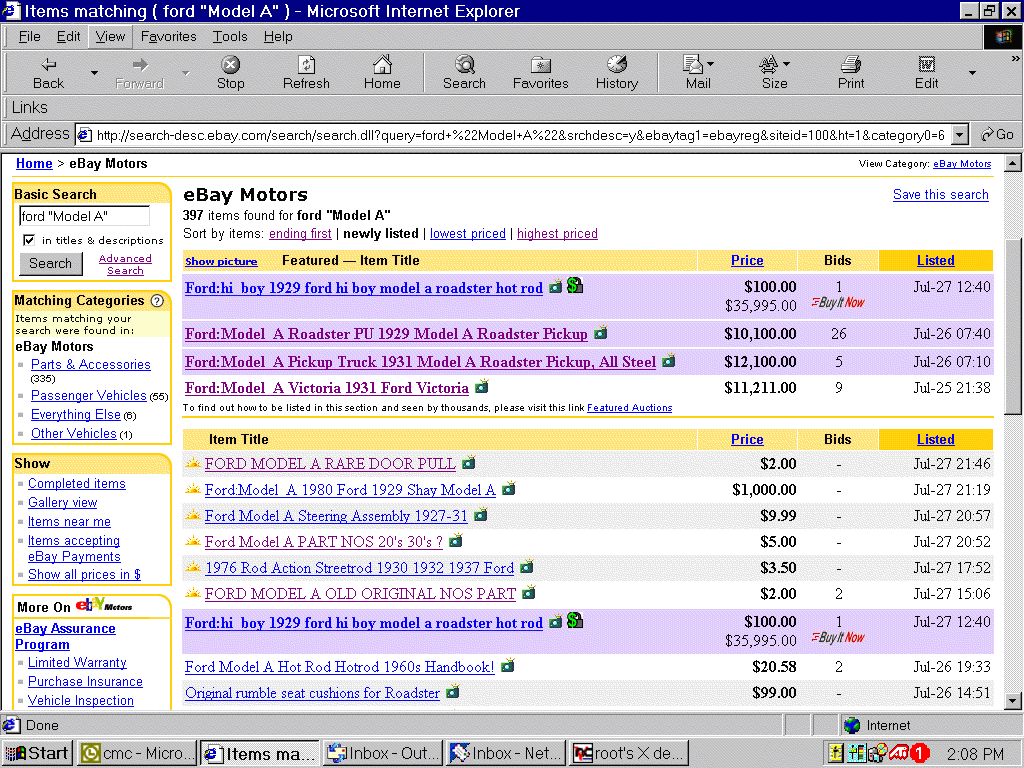The image size is (1024, 768).
Task: Click the Favorites toolbar icon
Action: coord(540,66)
